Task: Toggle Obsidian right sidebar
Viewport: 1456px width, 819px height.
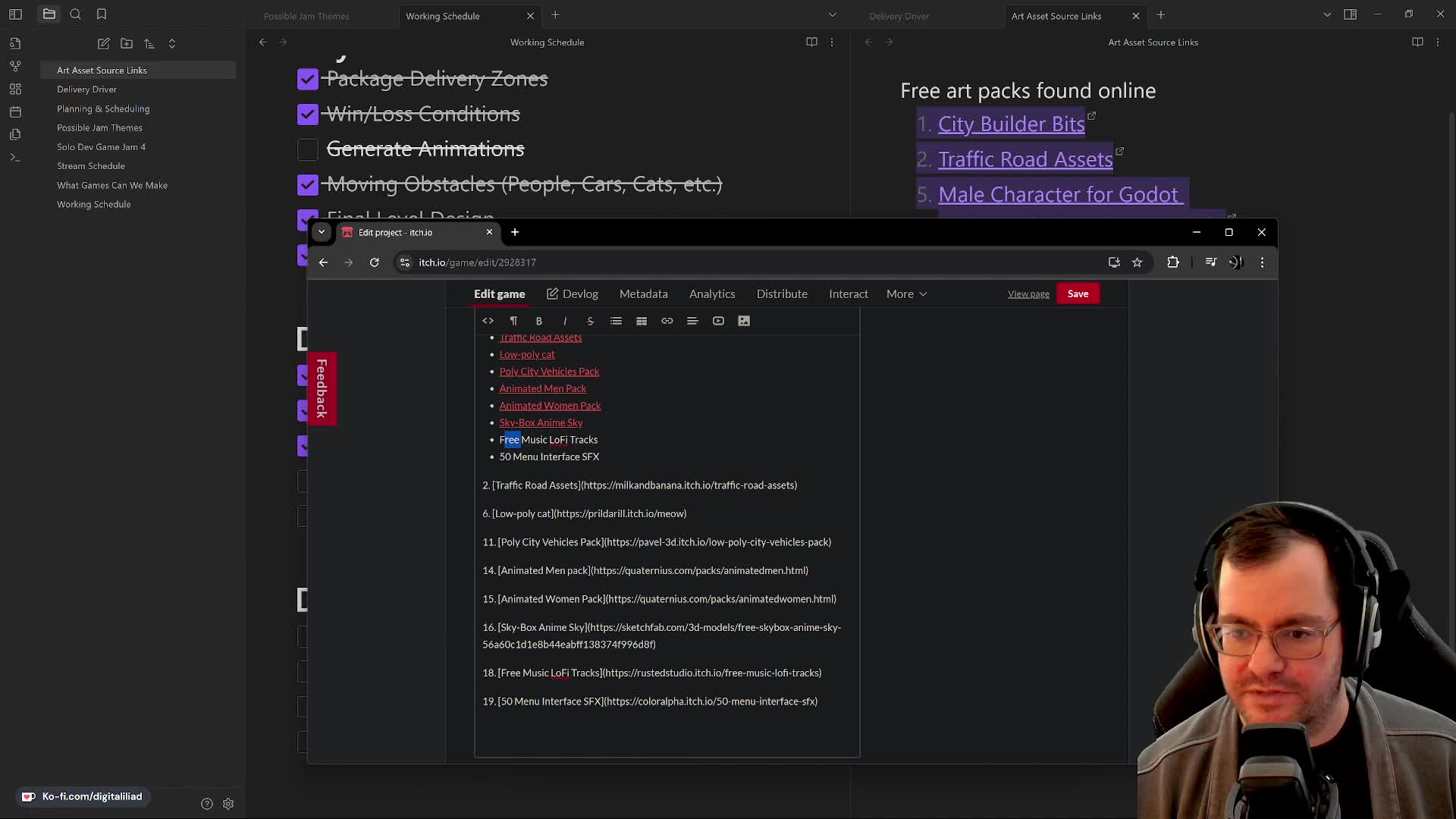Action: [1350, 14]
